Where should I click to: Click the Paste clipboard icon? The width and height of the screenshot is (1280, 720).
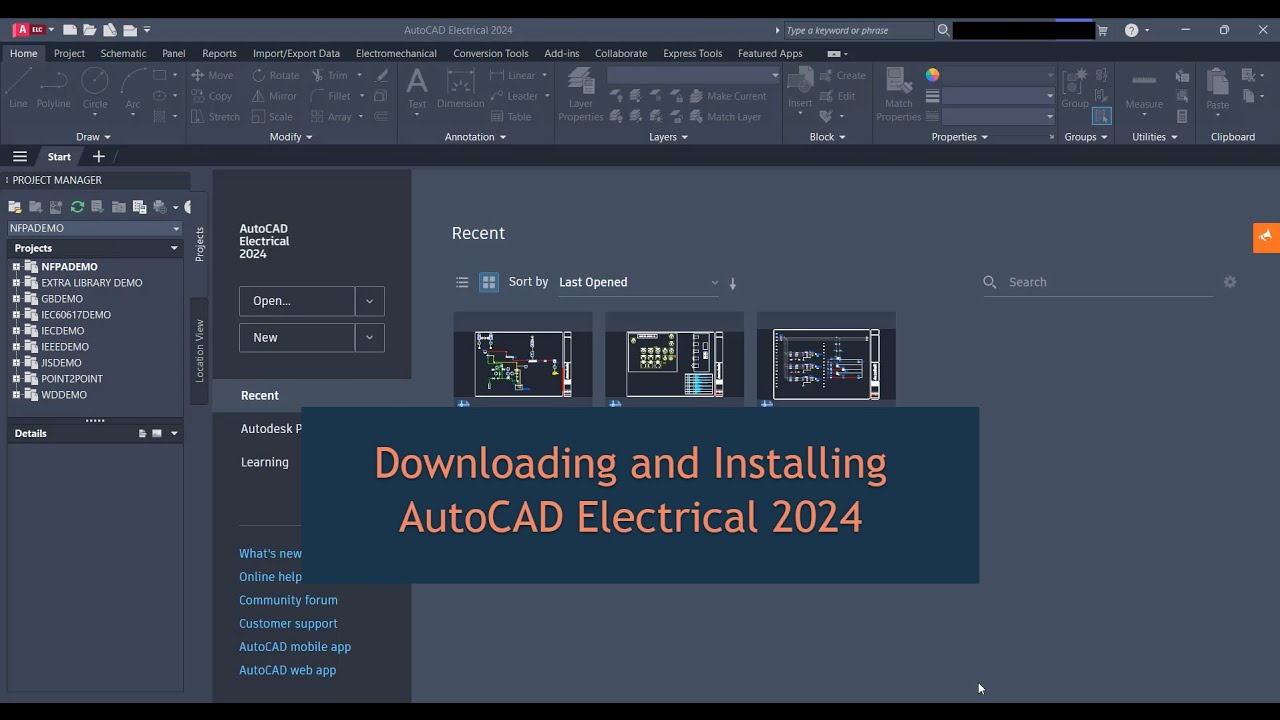pos(1217,89)
